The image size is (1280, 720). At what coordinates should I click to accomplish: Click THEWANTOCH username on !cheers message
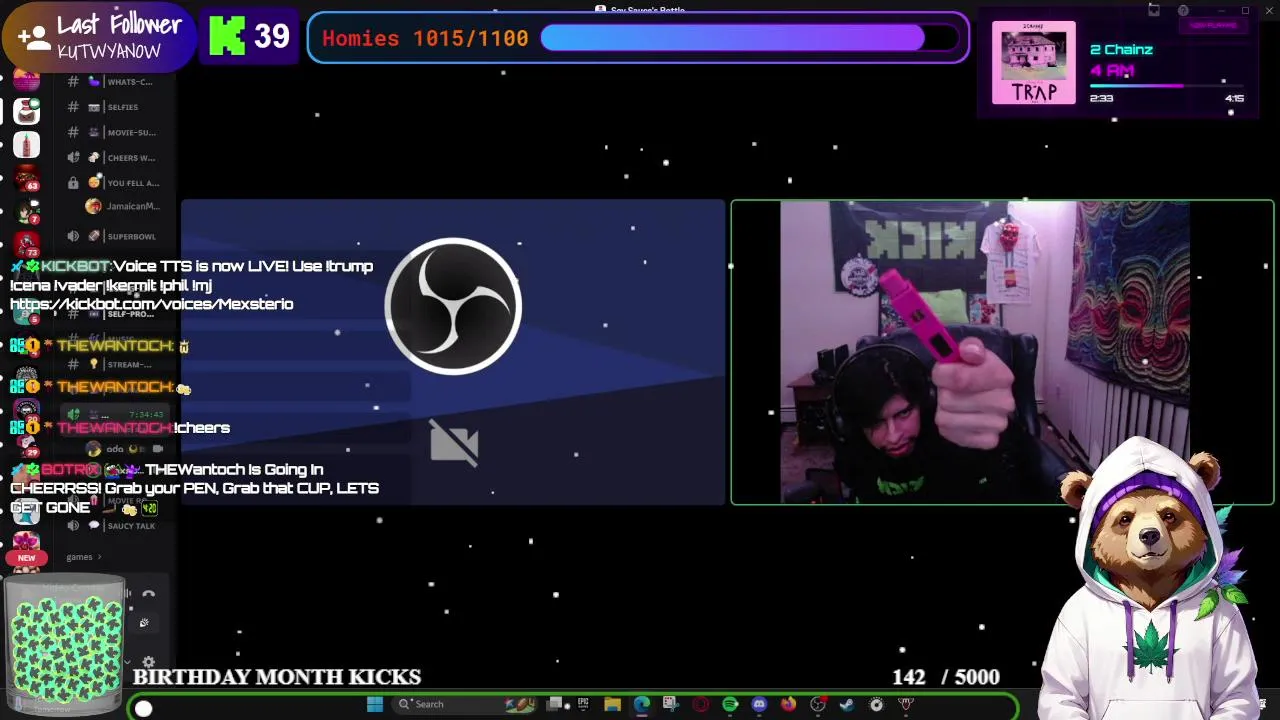pos(116,428)
